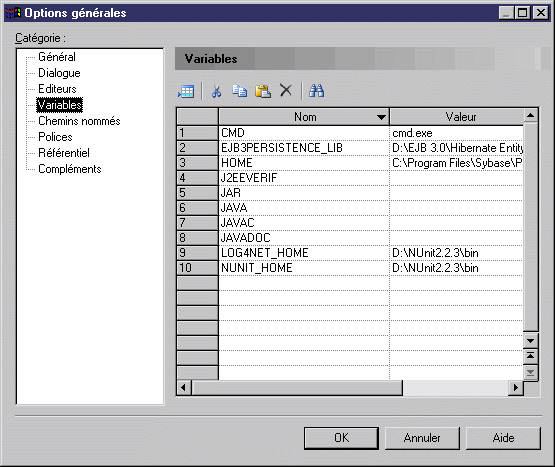Click the Aide button
This screenshot has width=555, height=467.
pos(503,438)
